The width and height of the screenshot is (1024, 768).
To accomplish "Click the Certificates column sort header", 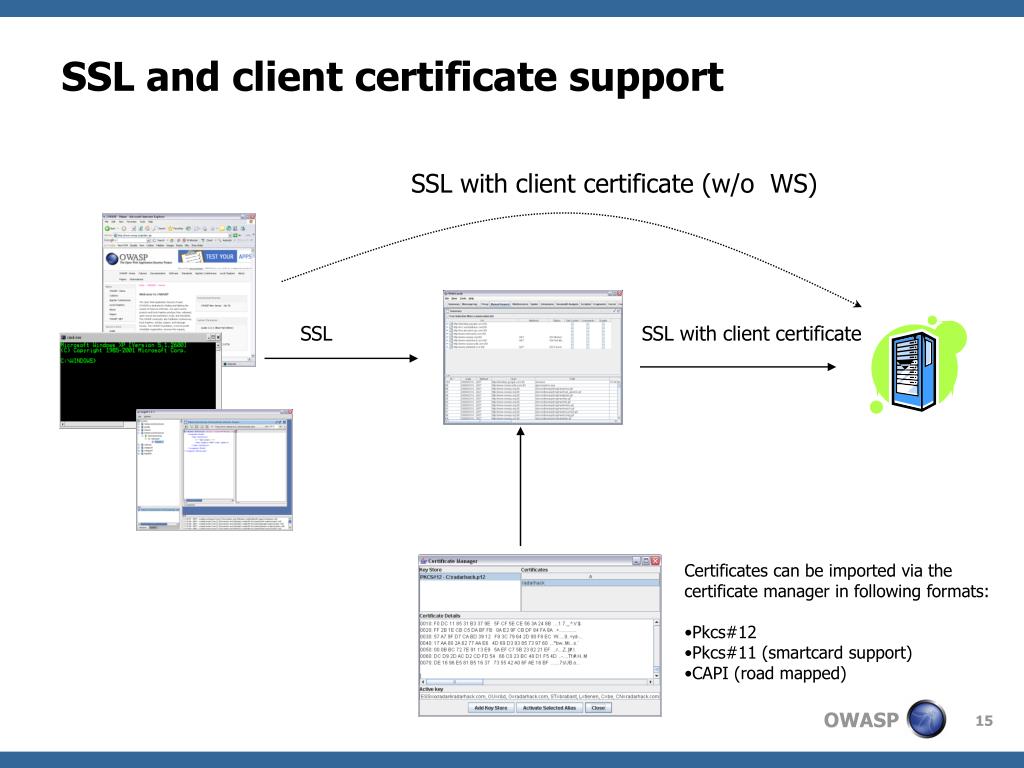I will [590, 577].
